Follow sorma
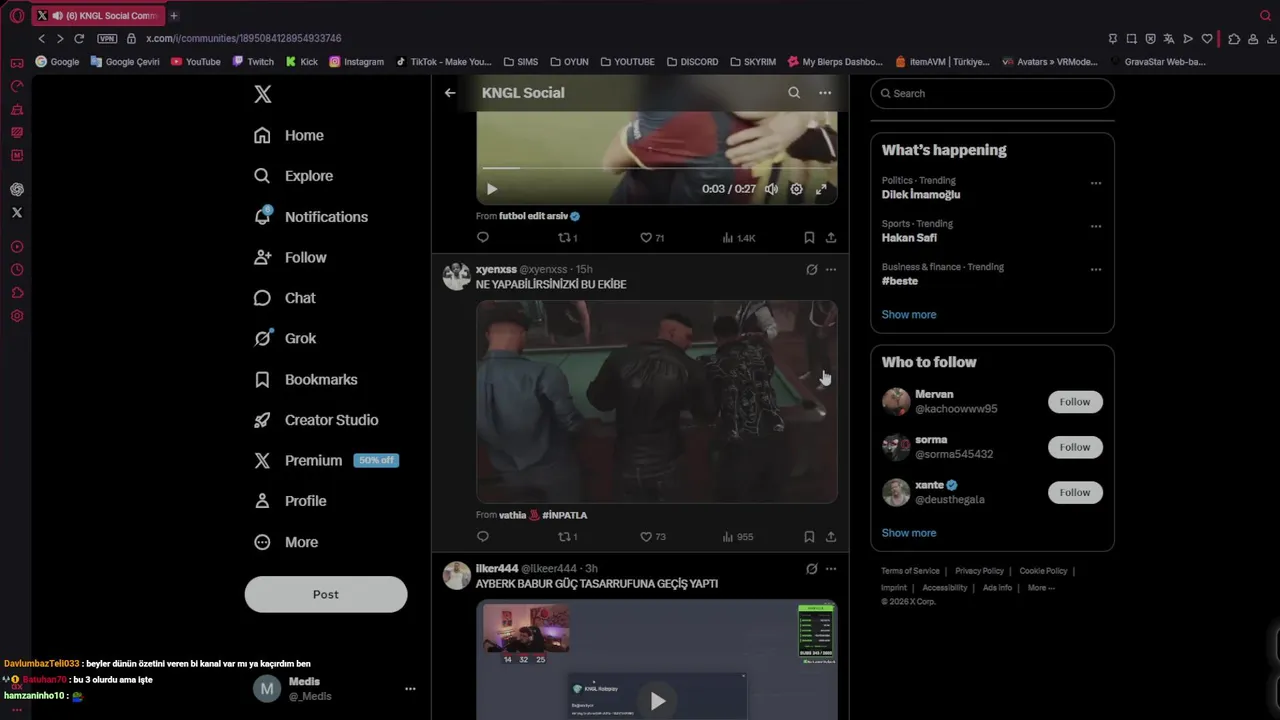This screenshot has height=720, width=1280. [x=1075, y=447]
